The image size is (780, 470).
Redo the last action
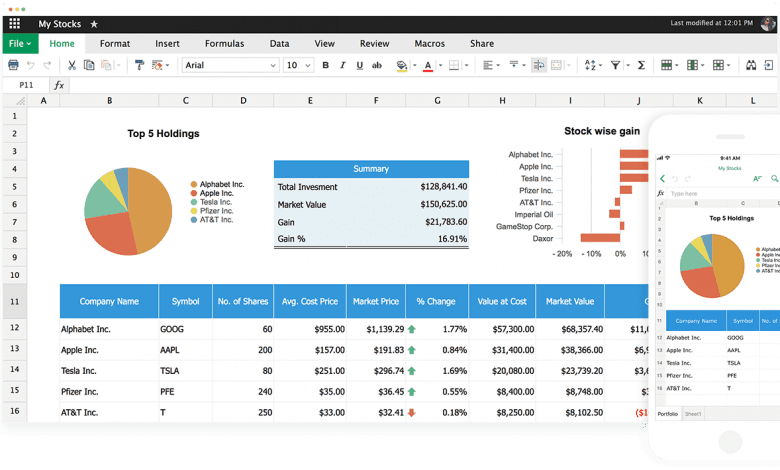click(47, 65)
